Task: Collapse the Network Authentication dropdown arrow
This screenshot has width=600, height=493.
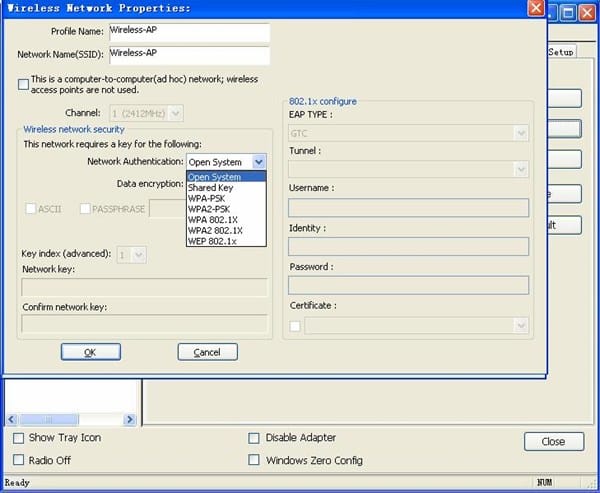Action: point(259,161)
